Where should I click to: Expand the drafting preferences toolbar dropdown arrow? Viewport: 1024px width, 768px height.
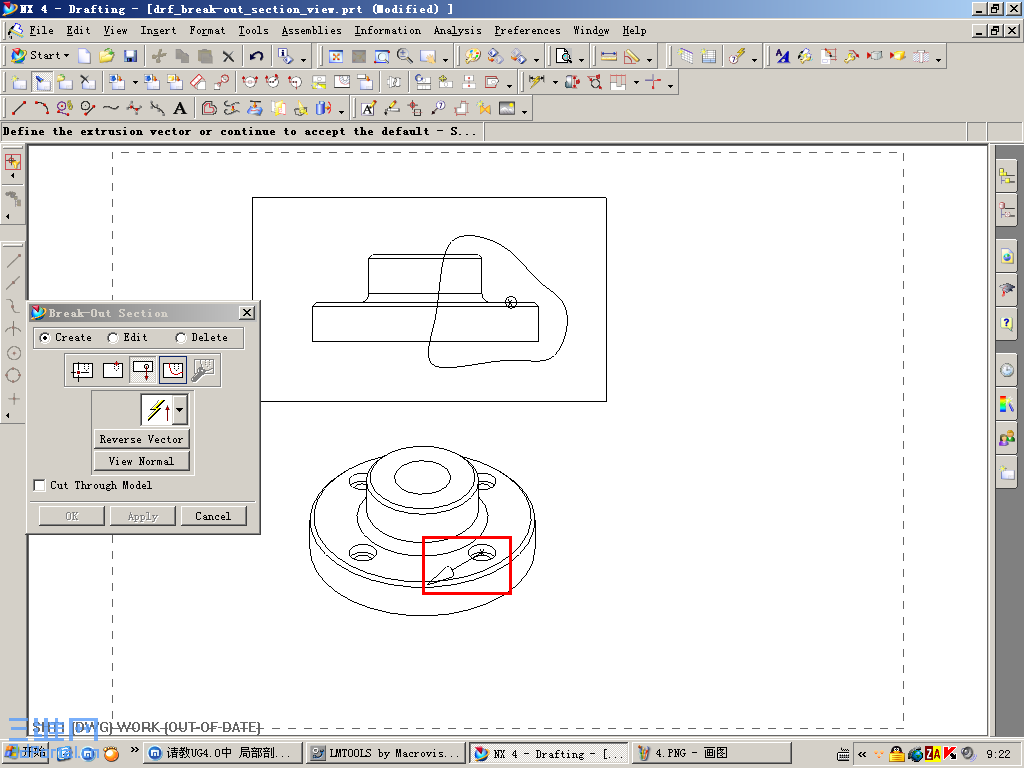(938, 59)
